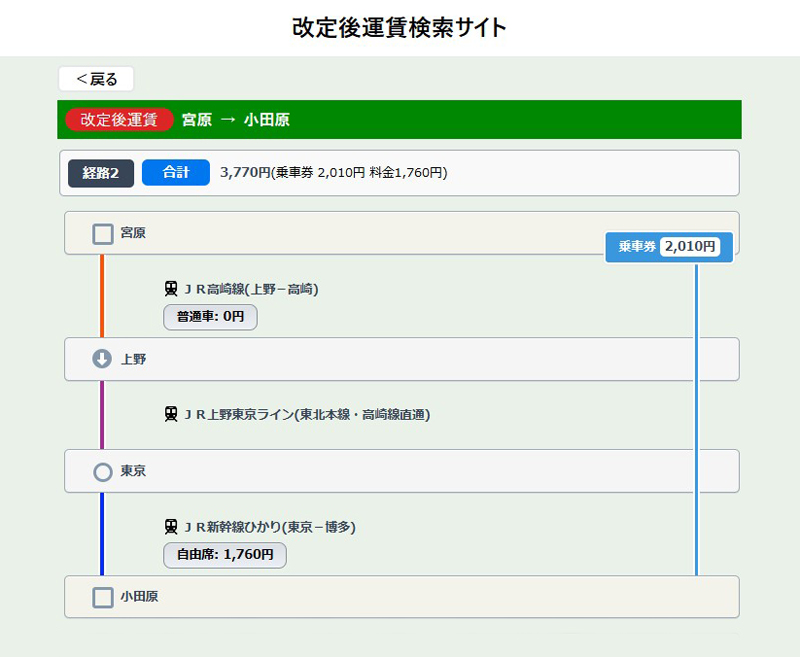Click the circle icon at 東京 station
The image size is (800, 657).
click(x=102, y=471)
